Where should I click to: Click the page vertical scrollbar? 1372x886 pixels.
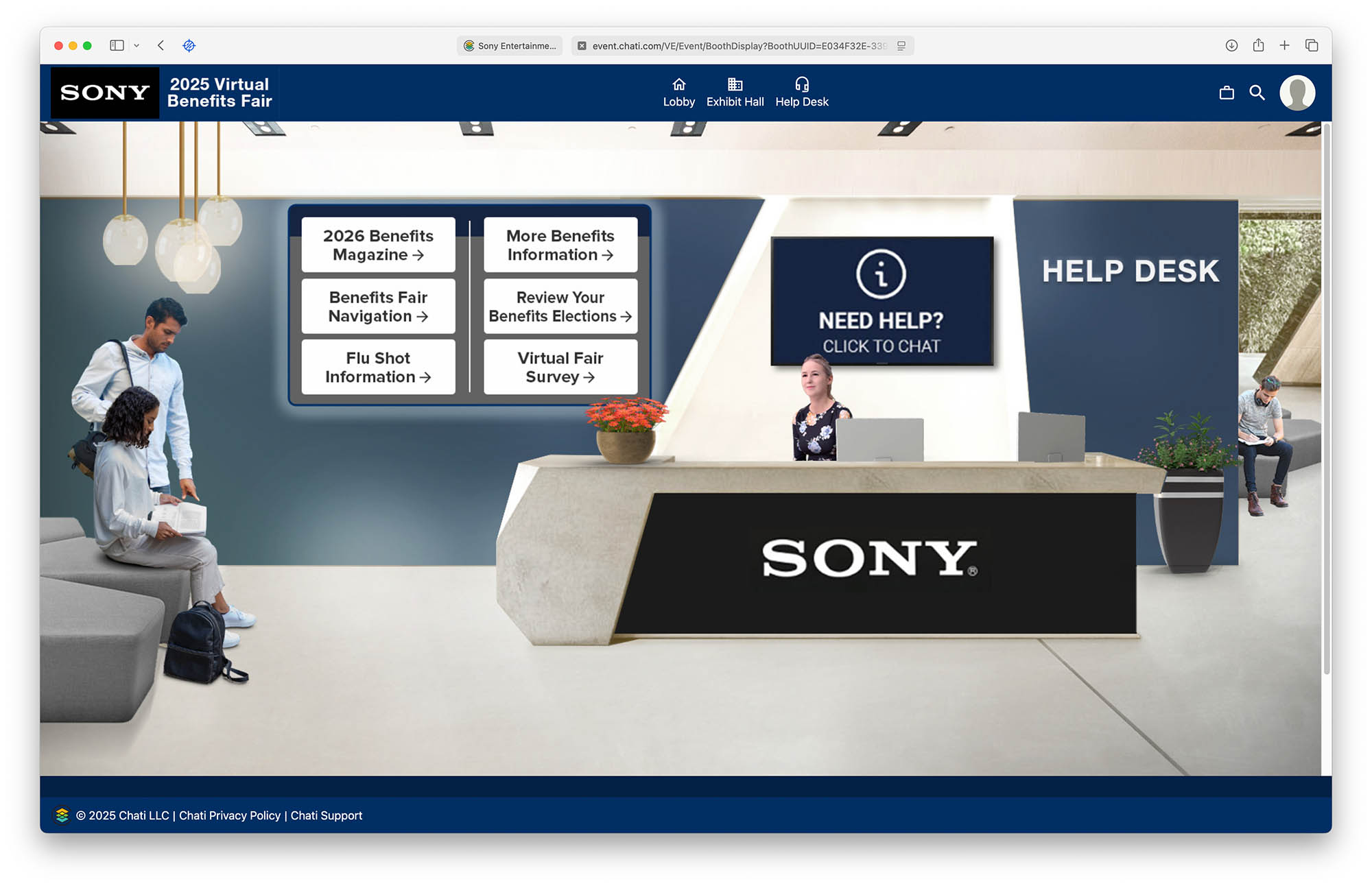pyautogui.click(x=1326, y=398)
